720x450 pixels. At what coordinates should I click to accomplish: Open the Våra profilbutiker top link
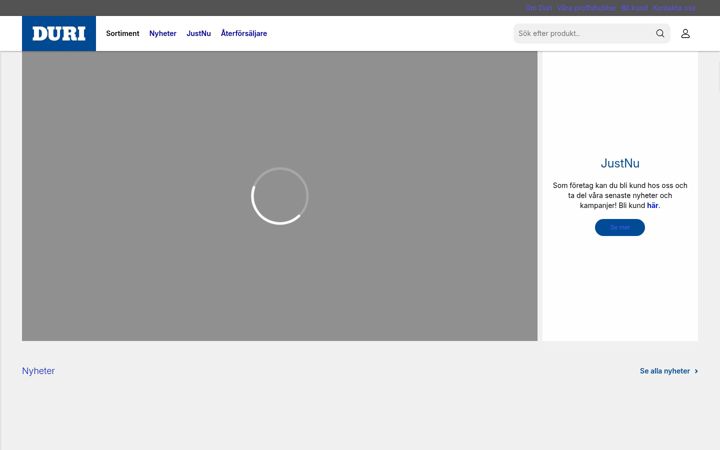coord(586,8)
